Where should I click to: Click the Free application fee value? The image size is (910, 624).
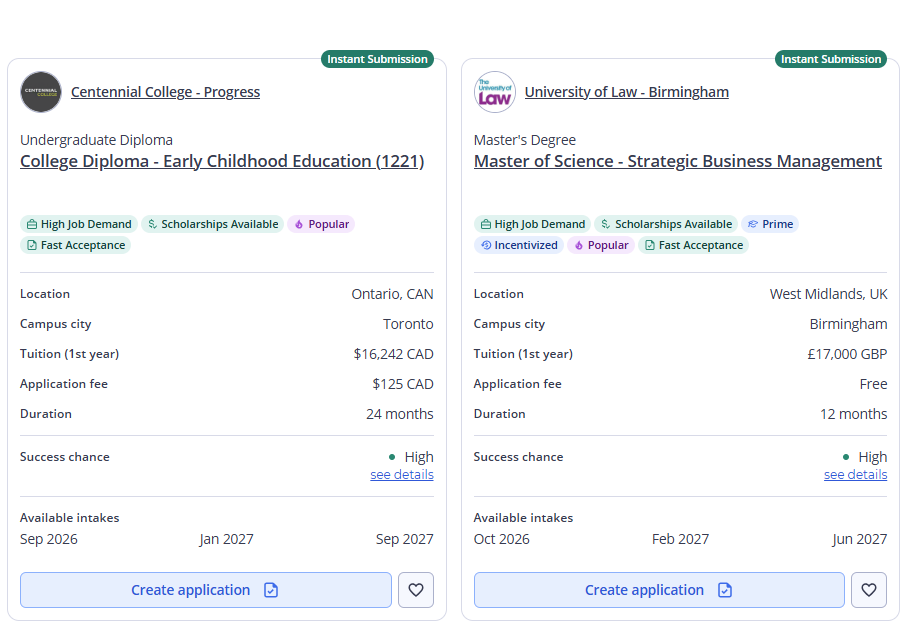click(873, 384)
